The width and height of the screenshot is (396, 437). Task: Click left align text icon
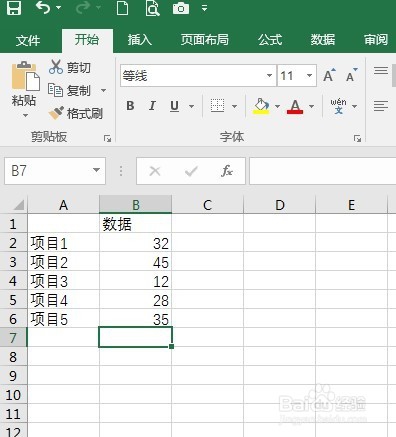click(381, 106)
